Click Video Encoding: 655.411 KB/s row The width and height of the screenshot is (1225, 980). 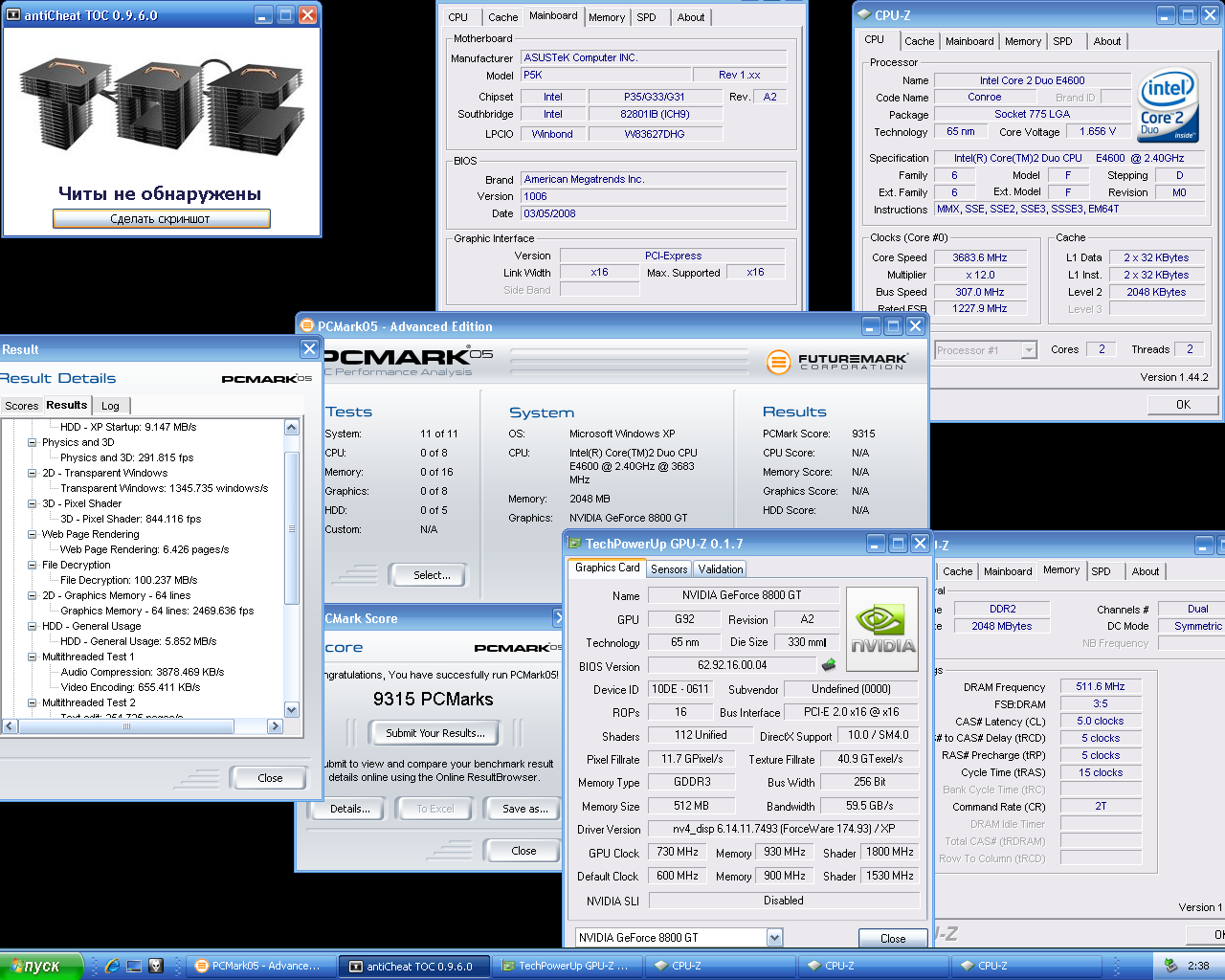pos(131,687)
